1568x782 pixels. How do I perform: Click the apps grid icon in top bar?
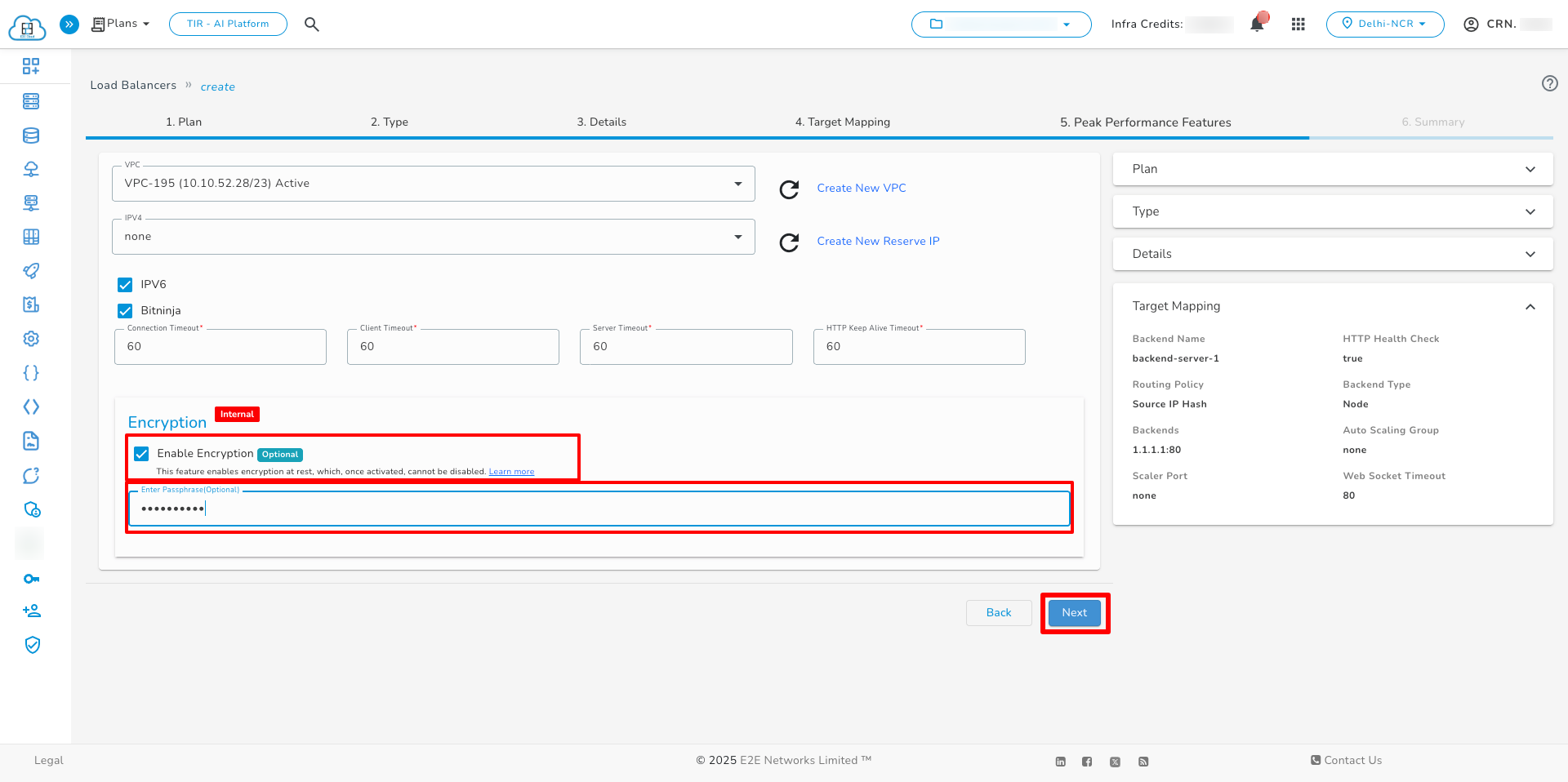click(1298, 24)
